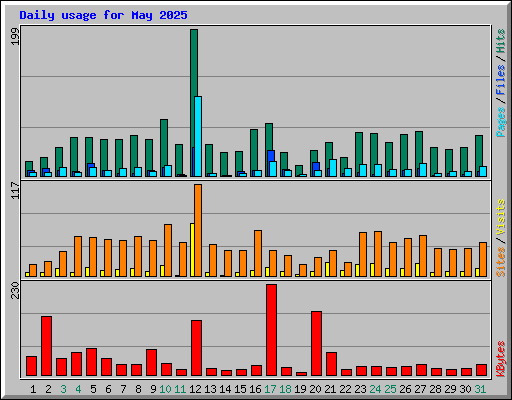Screen dimensions: 512x400
Task: Click green day label 17
Action: point(270,389)
